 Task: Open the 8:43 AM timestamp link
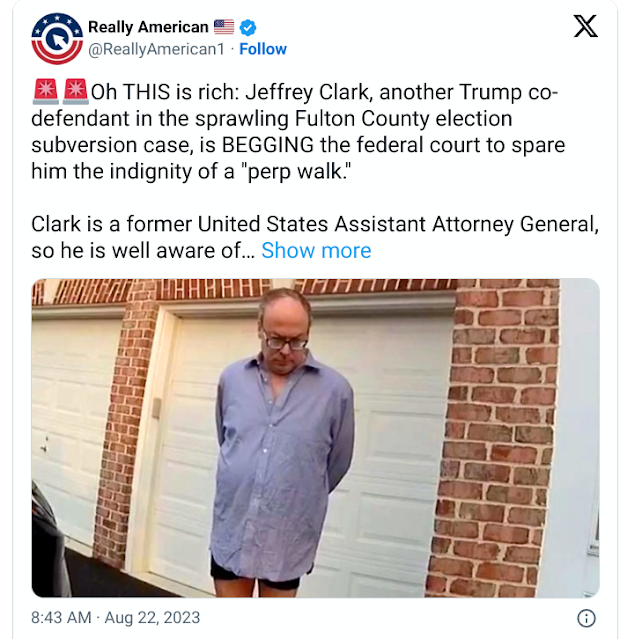[61, 617]
